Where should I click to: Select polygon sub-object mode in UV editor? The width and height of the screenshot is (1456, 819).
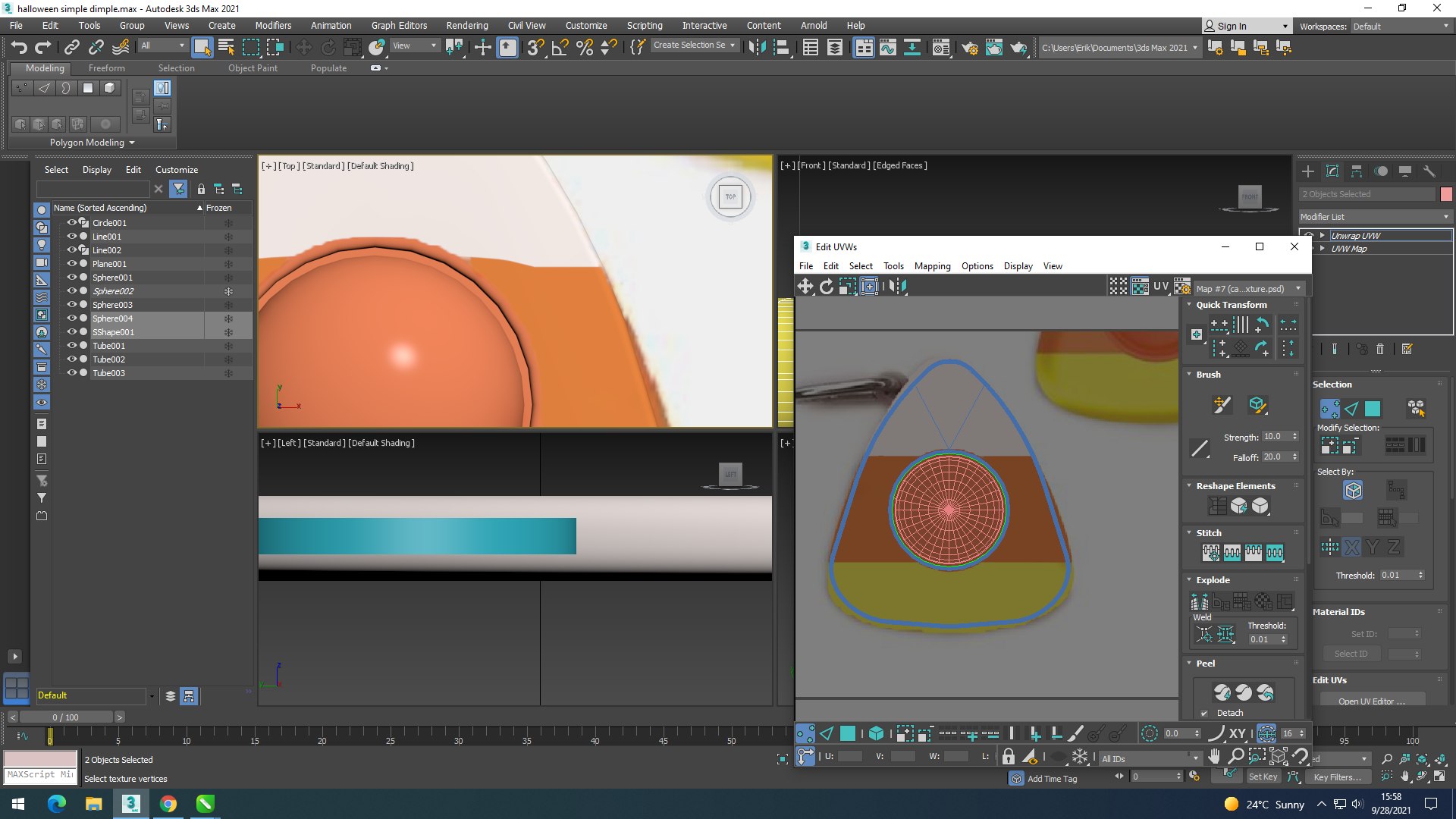pyautogui.click(x=848, y=733)
